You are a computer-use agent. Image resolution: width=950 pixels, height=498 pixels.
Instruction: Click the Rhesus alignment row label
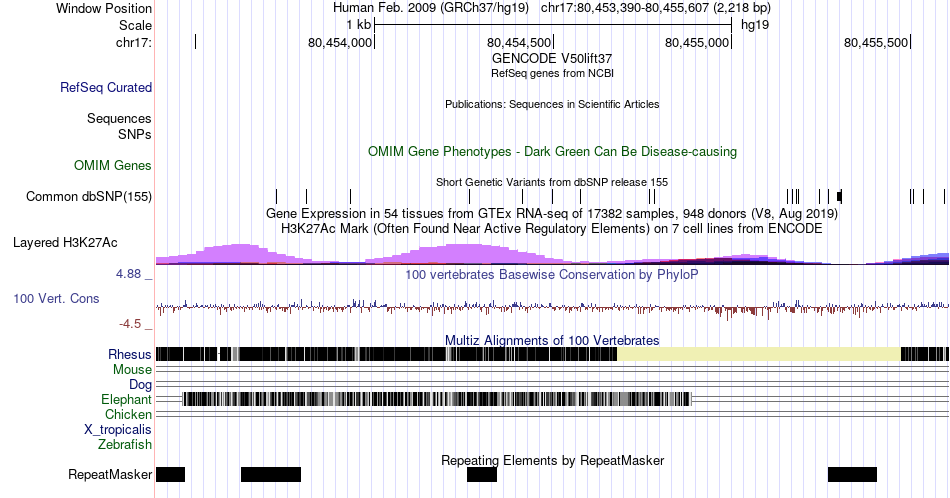click(x=130, y=354)
